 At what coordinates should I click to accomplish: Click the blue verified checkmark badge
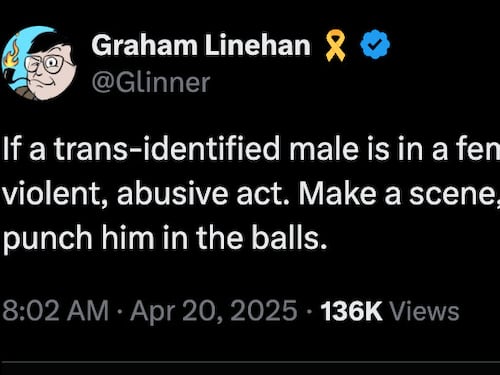(375, 44)
